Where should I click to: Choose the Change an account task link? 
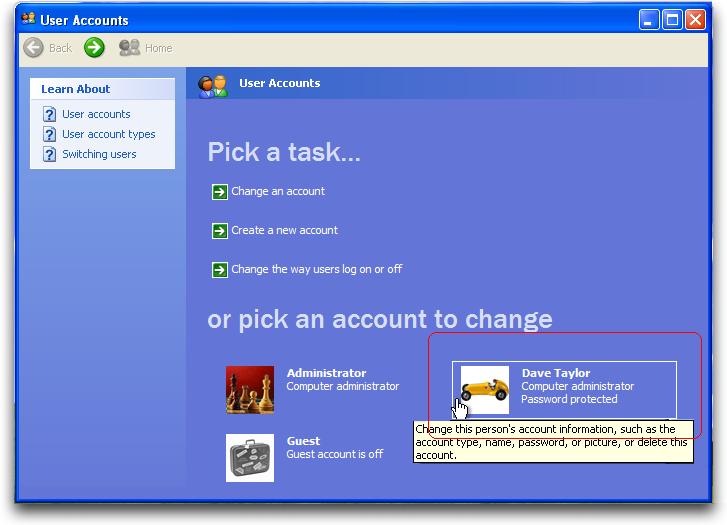coord(278,191)
